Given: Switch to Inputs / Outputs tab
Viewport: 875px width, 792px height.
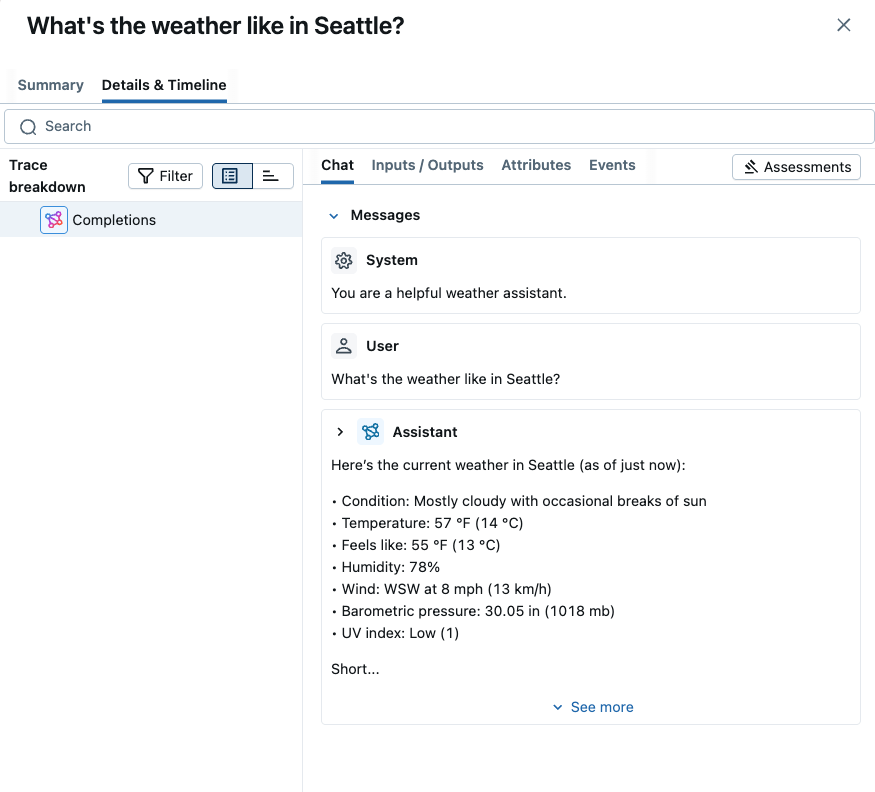Looking at the screenshot, I should point(427,166).
